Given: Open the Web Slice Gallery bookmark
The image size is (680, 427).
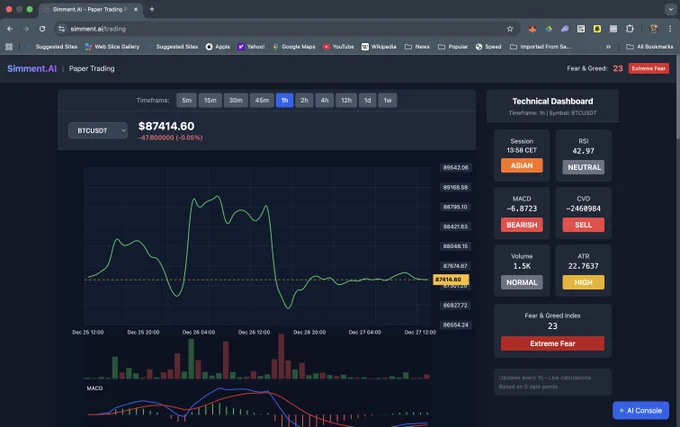Looking at the screenshot, I should 112,46.
